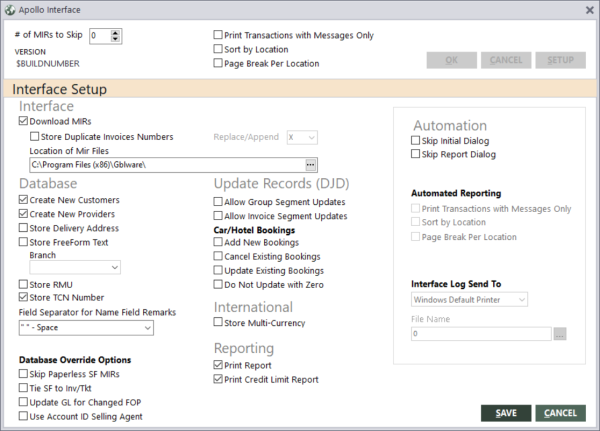Open Interface Log Send To dropdown

click(x=470, y=300)
